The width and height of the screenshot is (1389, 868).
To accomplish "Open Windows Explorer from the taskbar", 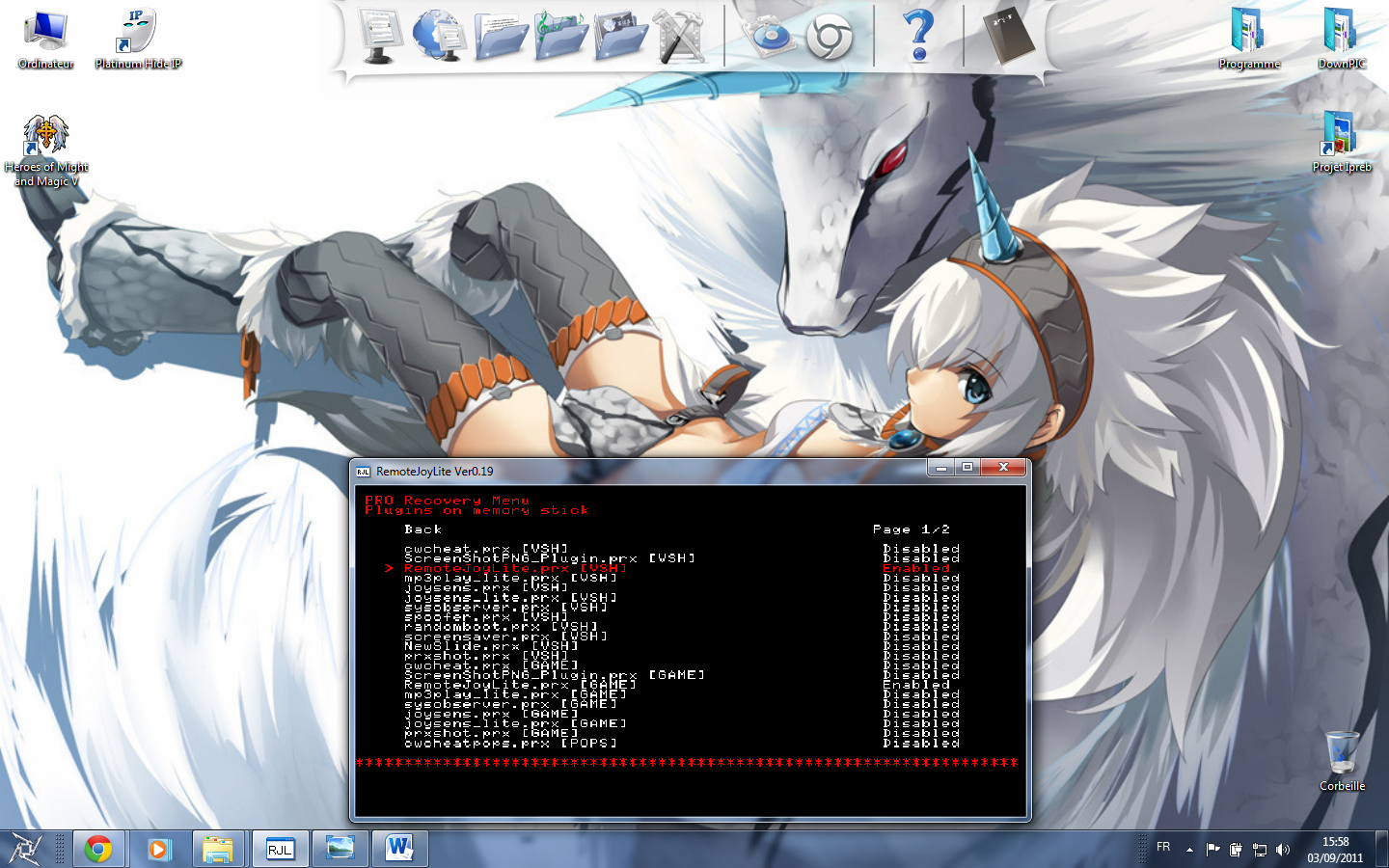I will click(x=219, y=849).
